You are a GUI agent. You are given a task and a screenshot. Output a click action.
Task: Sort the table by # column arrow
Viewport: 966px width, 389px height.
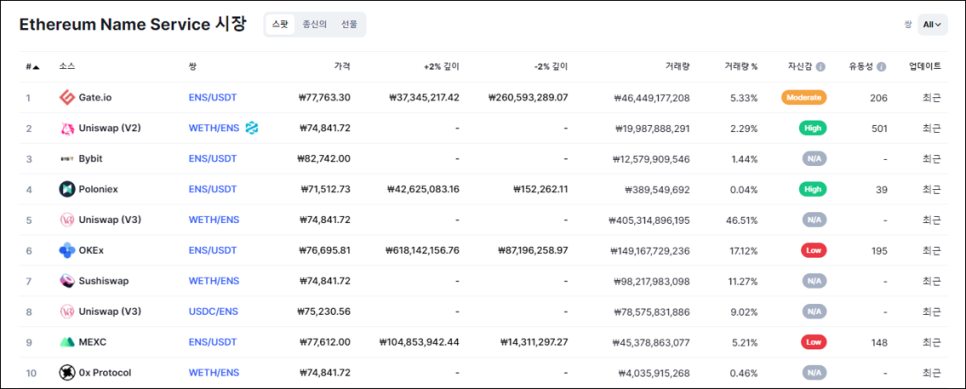coord(36,67)
